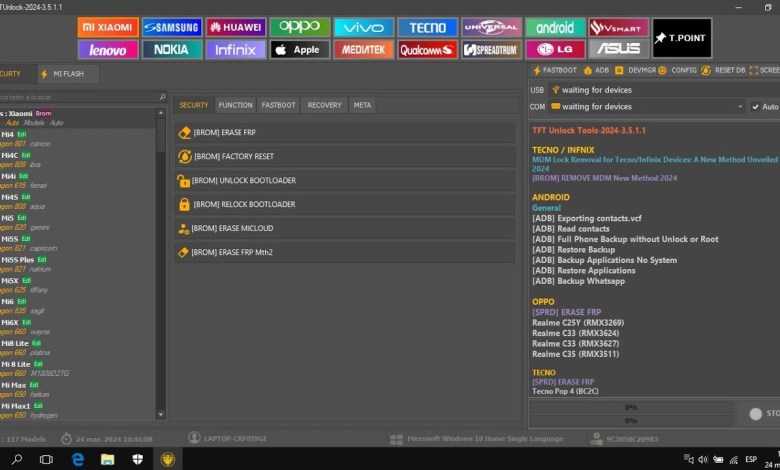The height and width of the screenshot is (470, 780).
Task: Click the RESET DB toolbar button
Action: 723,70
